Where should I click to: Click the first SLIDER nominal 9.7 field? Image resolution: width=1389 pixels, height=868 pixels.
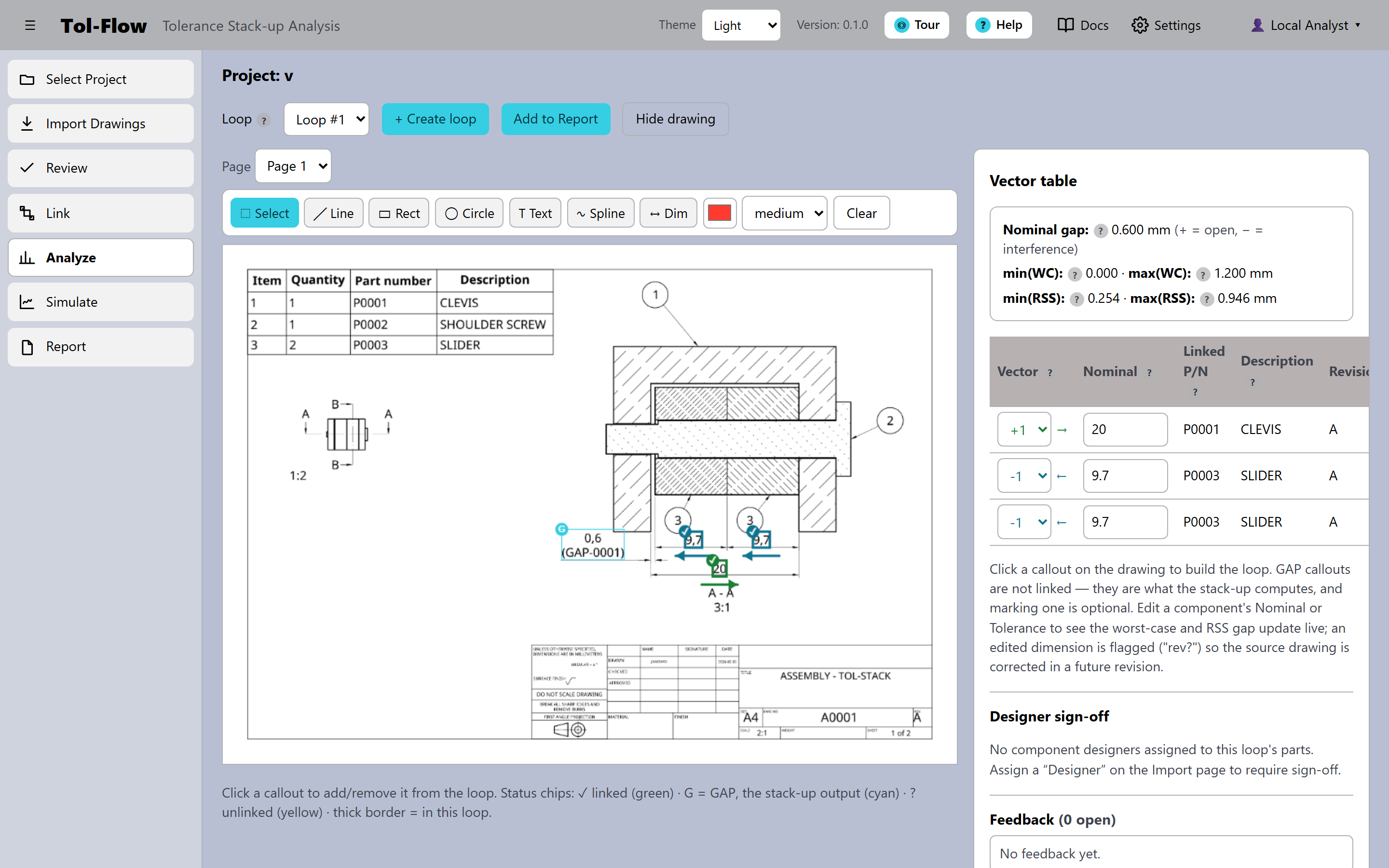(x=1125, y=476)
